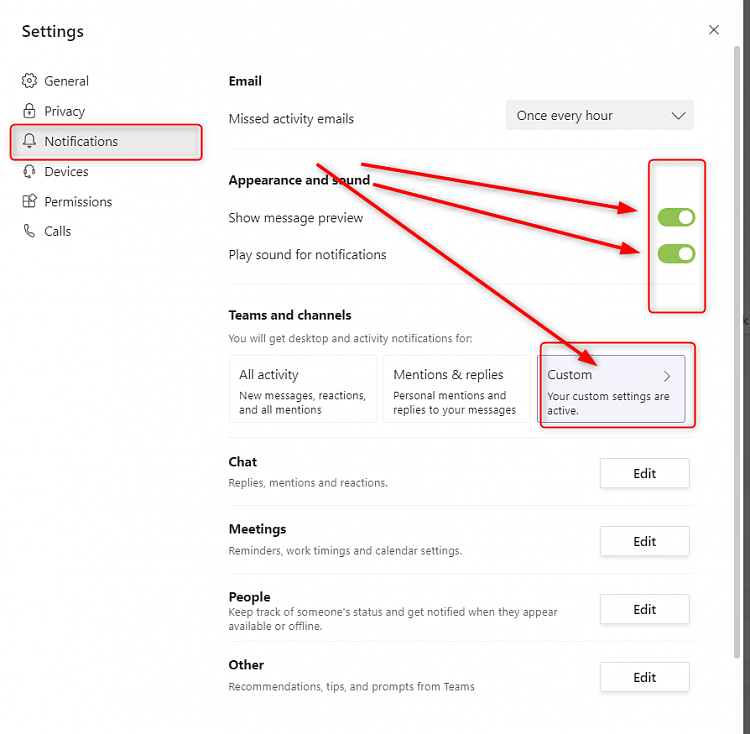Click the Calls phone icon
This screenshot has width=750, height=734.
click(29, 231)
